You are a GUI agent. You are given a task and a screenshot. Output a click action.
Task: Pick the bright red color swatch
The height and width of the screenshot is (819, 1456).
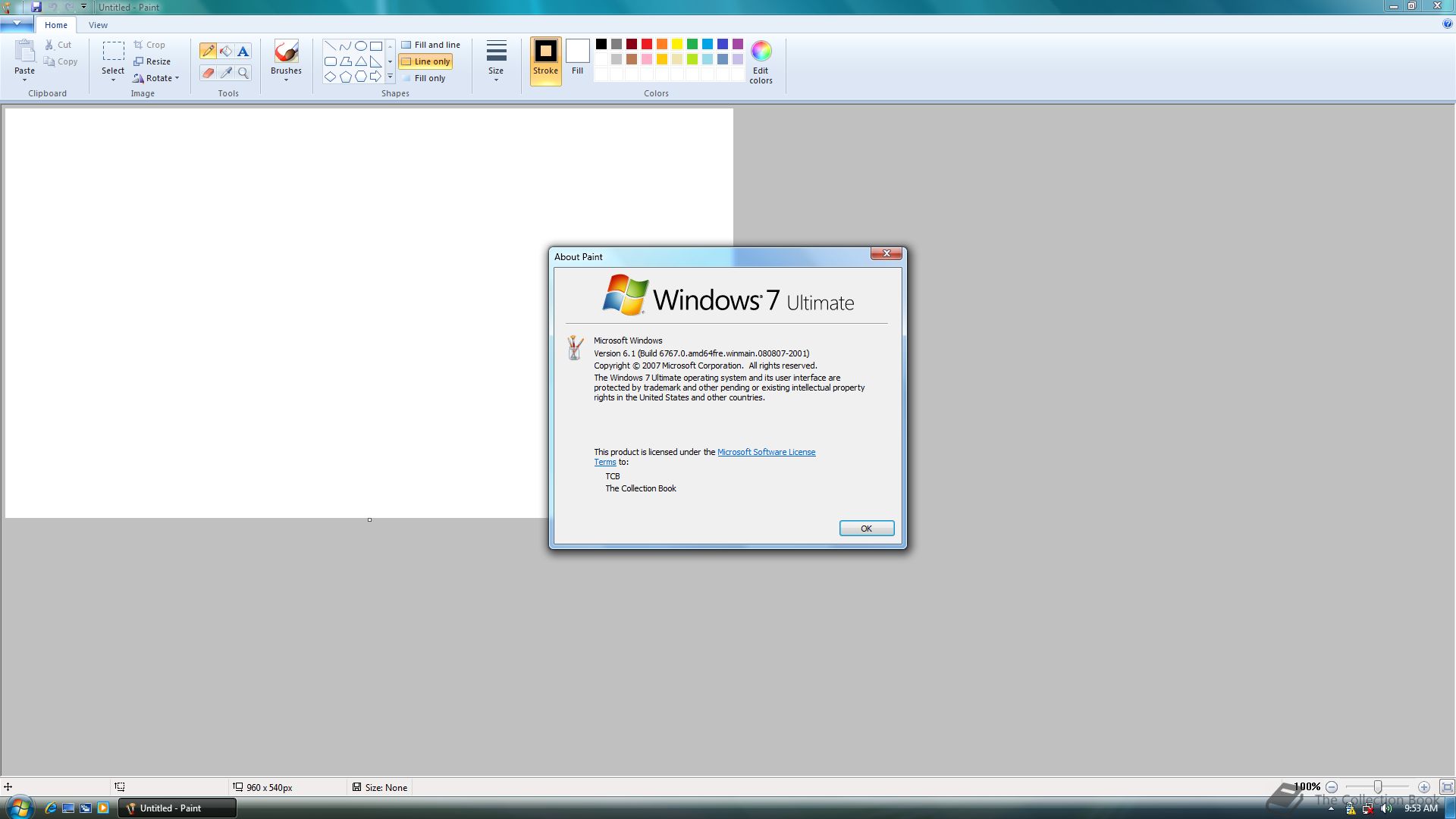point(647,44)
